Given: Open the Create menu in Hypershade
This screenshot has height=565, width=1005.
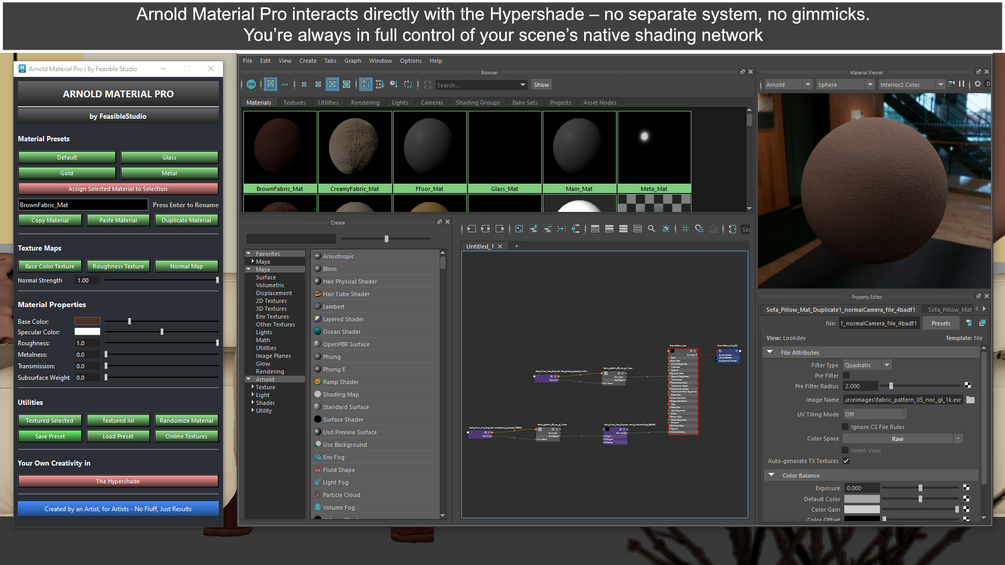Looking at the screenshot, I should point(308,61).
